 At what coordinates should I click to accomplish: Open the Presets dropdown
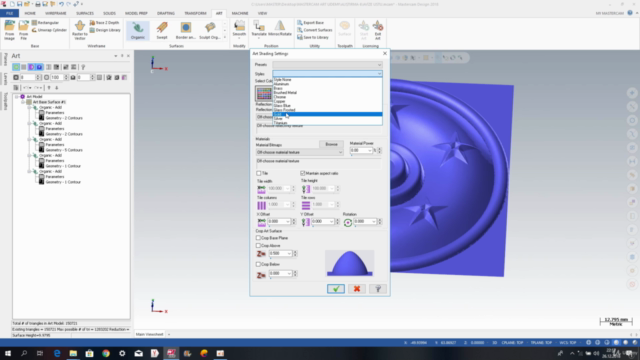coord(327,65)
